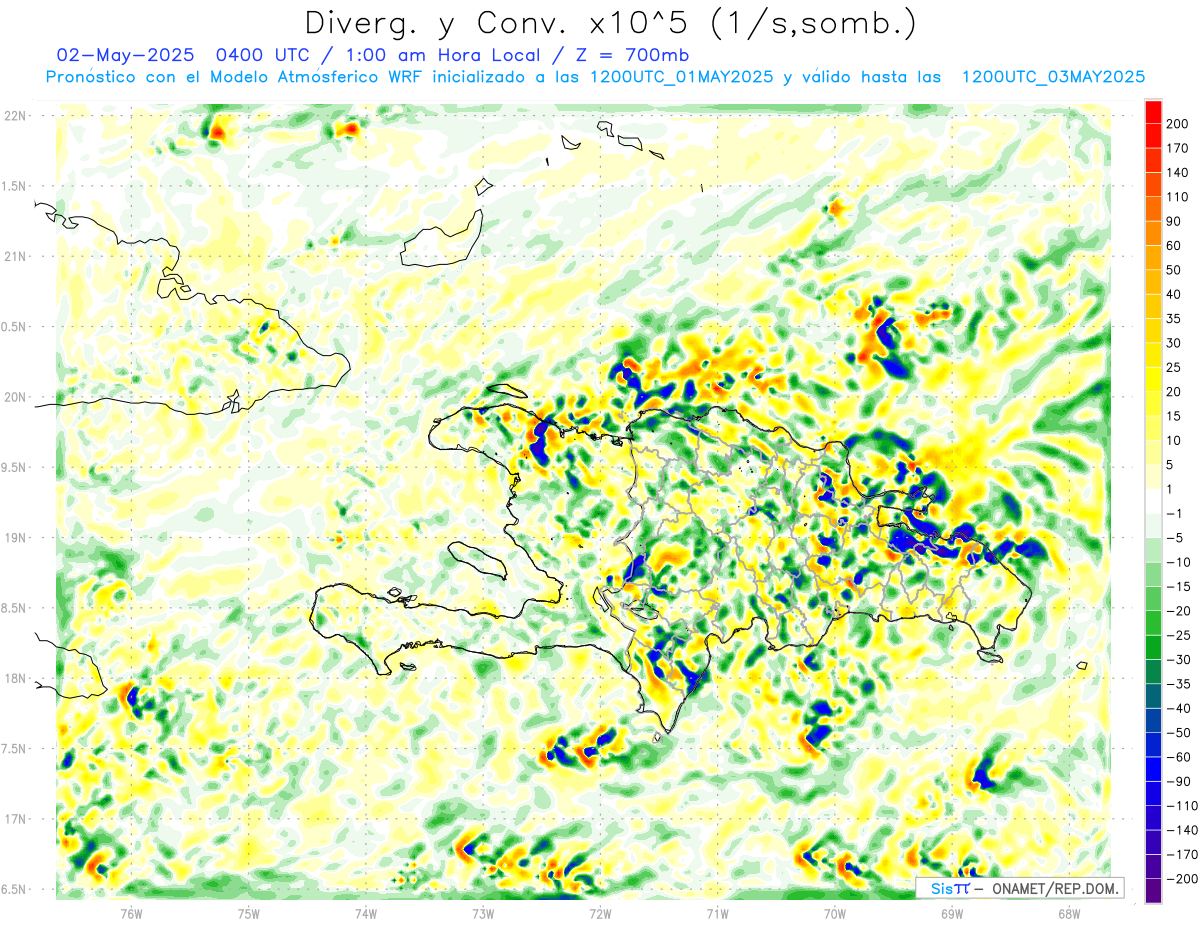Viewport: 1200px width, 927px height.
Task: Click the "71W" longitude axis label
Action: pos(717,913)
